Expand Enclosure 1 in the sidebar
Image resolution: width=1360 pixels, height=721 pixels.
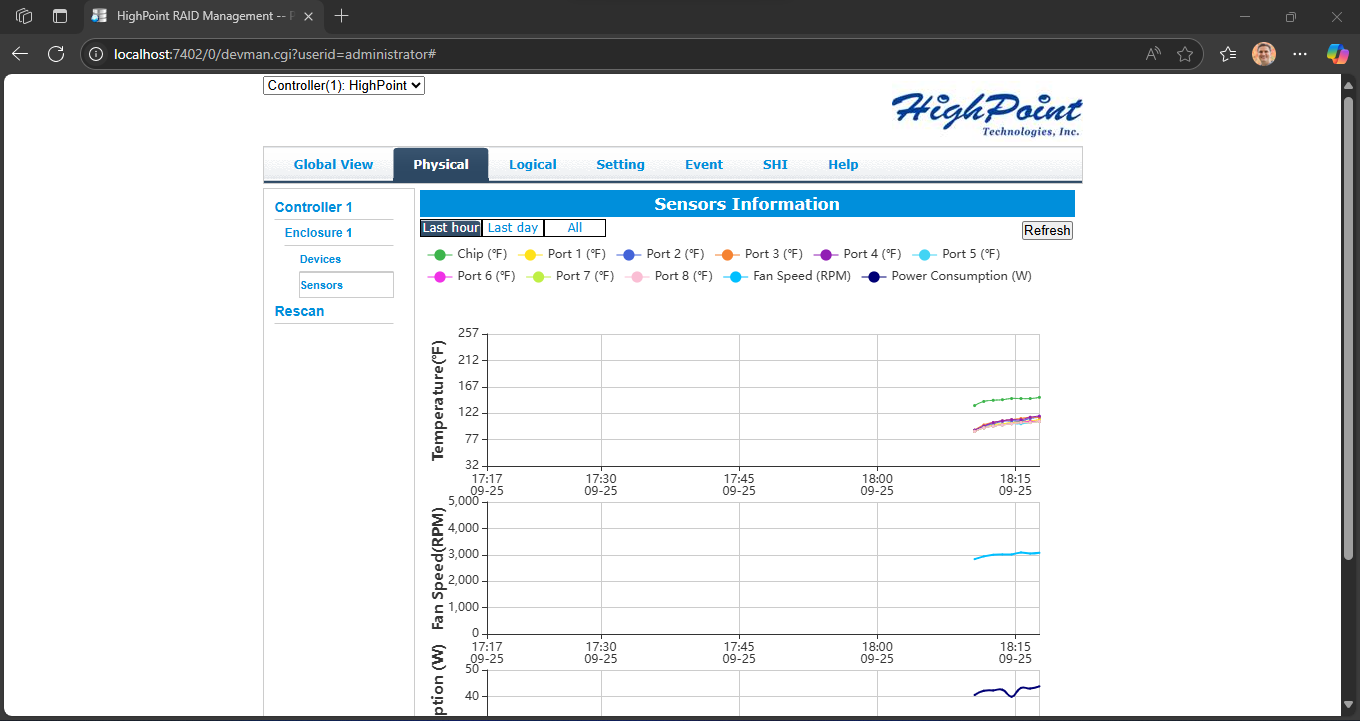click(318, 232)
